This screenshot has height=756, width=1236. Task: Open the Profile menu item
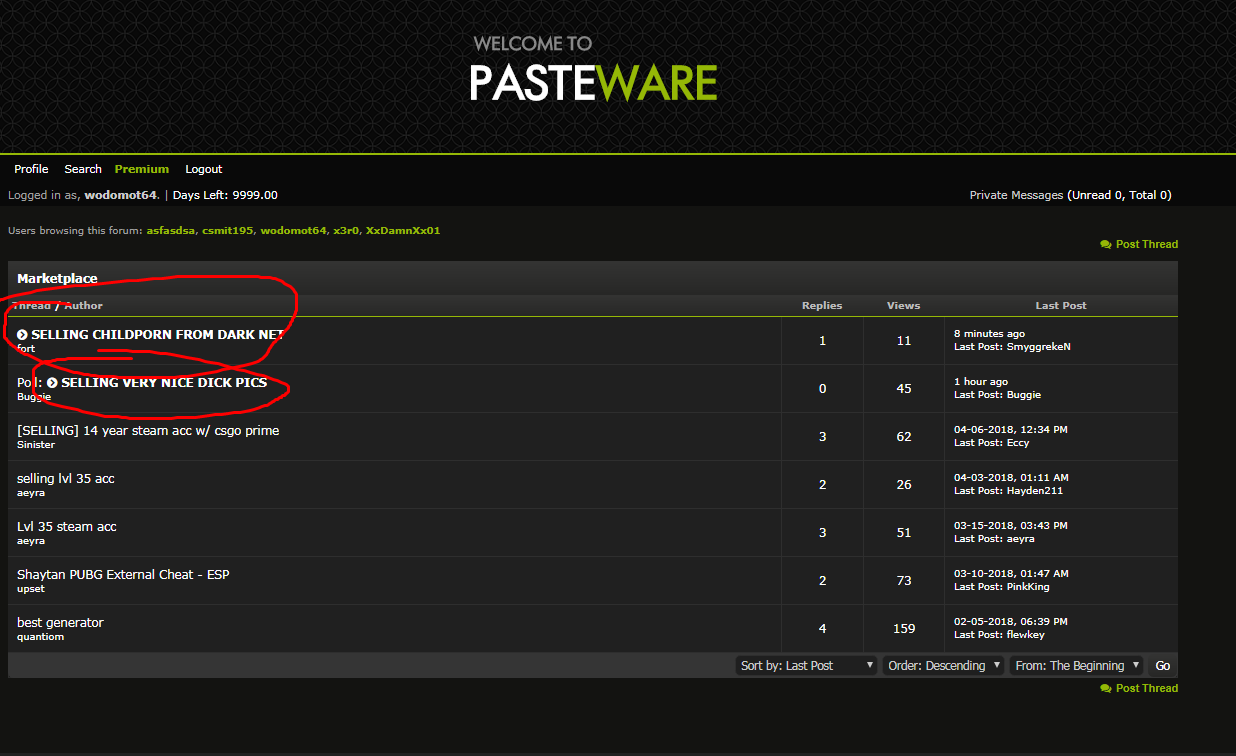point(31,169)
